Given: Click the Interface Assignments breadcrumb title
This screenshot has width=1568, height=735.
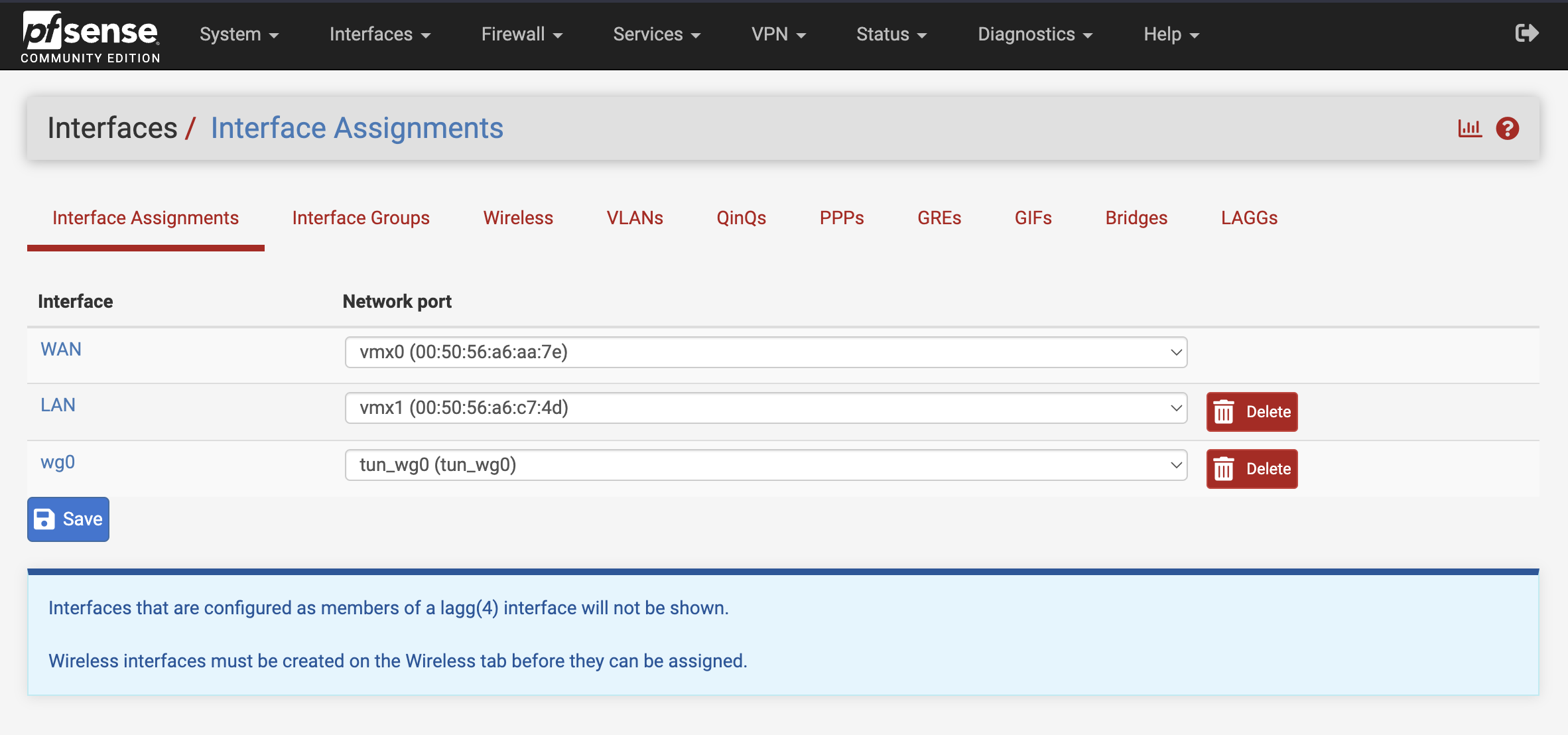Looking at the screenshot, I should click(357, 128).
